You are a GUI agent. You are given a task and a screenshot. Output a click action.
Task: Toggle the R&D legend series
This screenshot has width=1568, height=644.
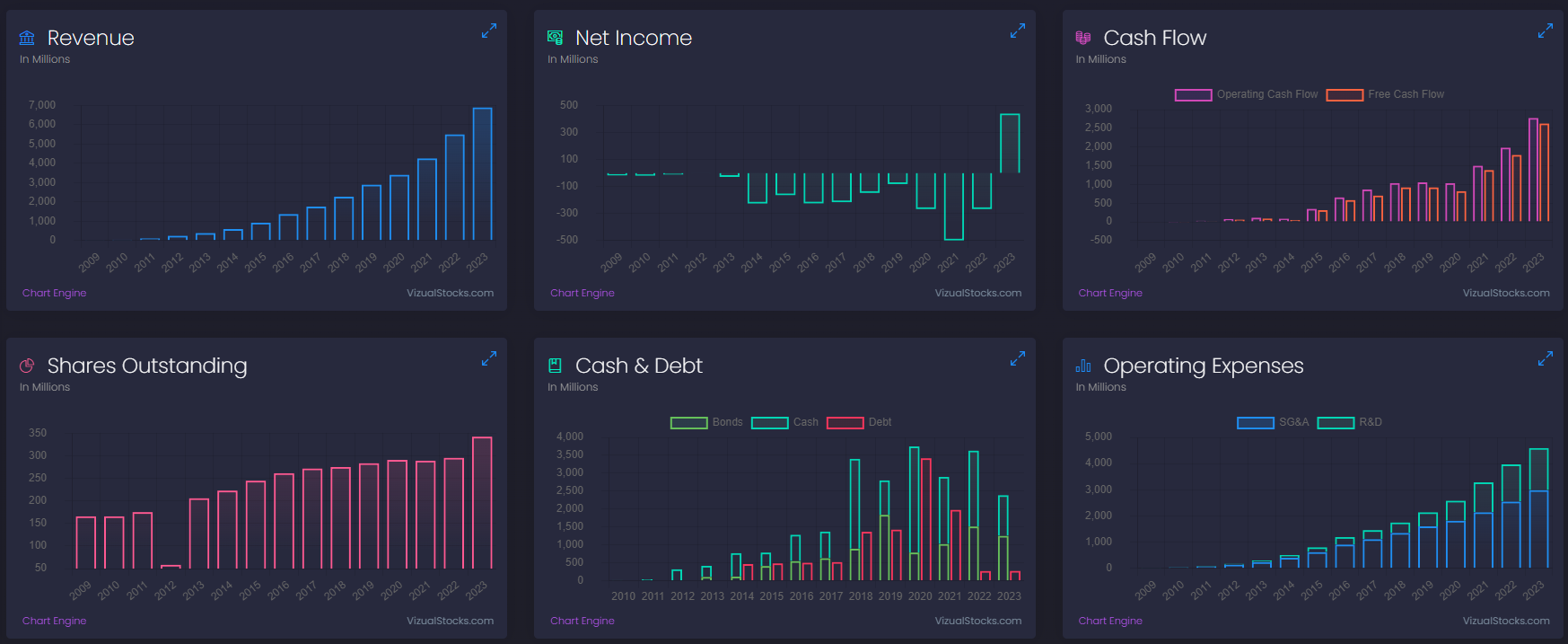pos(1350,422)
